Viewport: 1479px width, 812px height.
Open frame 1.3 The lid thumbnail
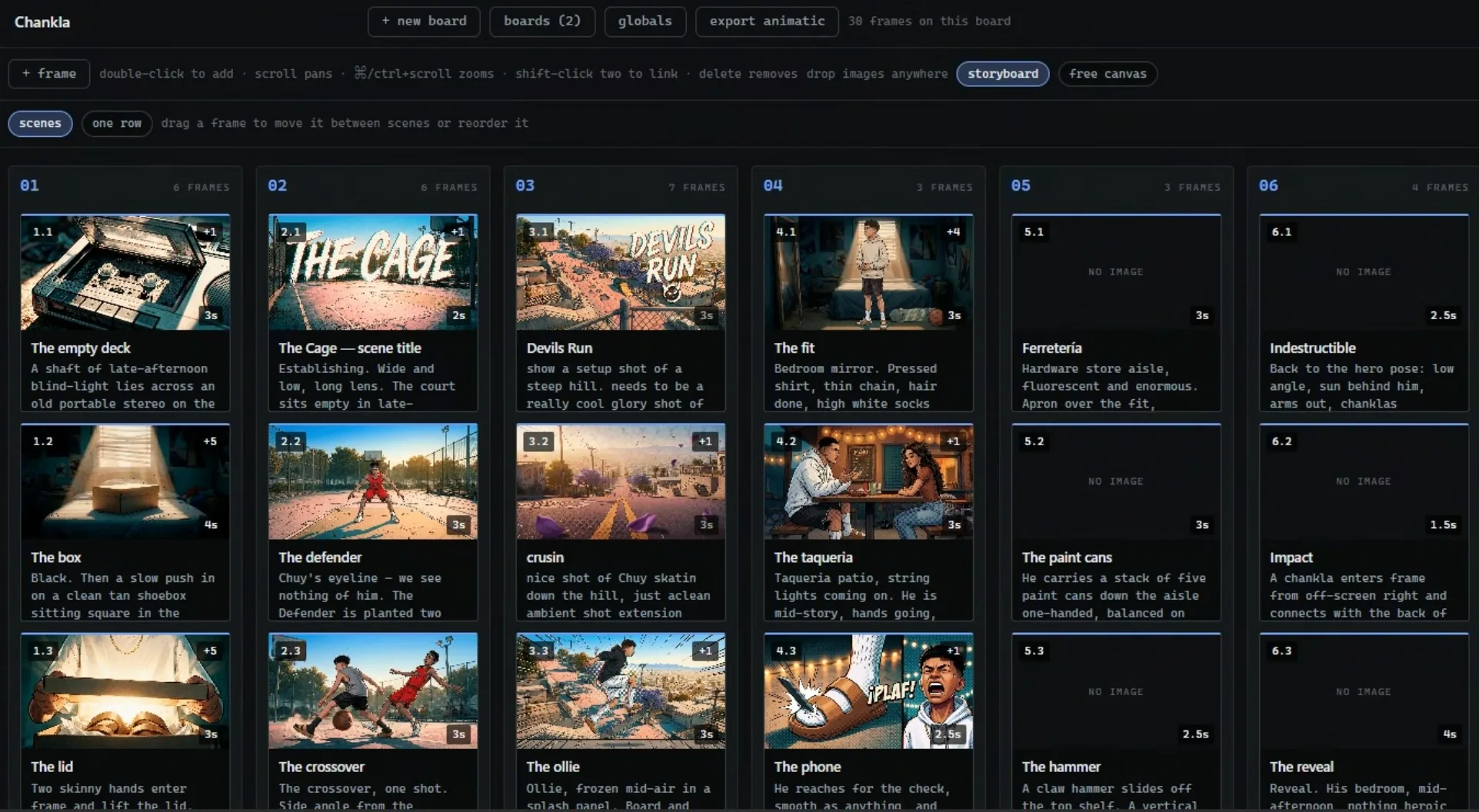click(x=125, y=691)
